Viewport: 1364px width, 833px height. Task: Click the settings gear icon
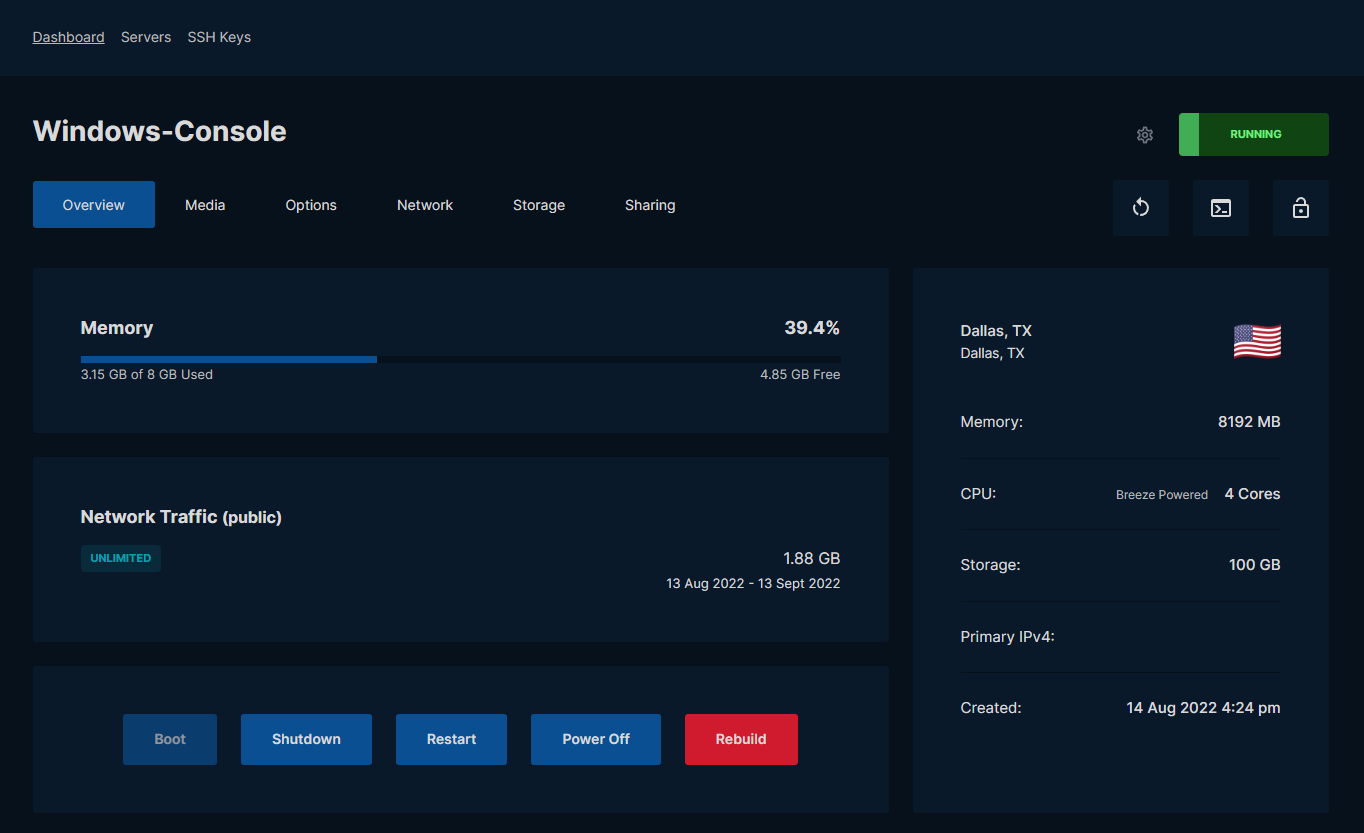coord(1145,135)
